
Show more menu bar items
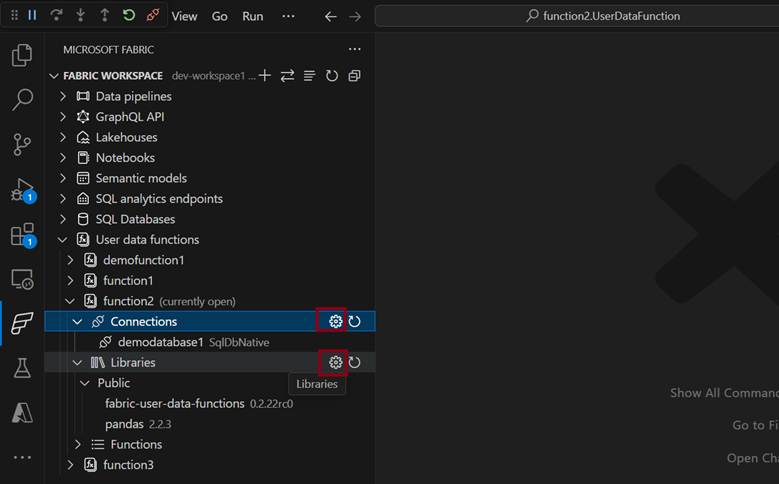click(x=288, y=16)
